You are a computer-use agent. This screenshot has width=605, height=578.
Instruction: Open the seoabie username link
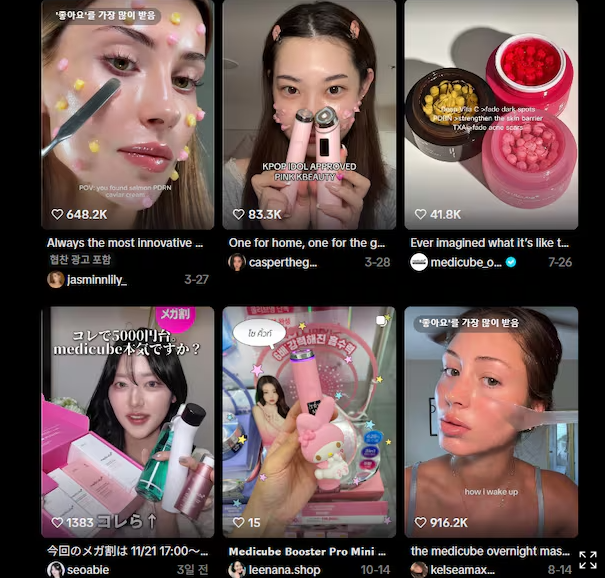(88, 570)
